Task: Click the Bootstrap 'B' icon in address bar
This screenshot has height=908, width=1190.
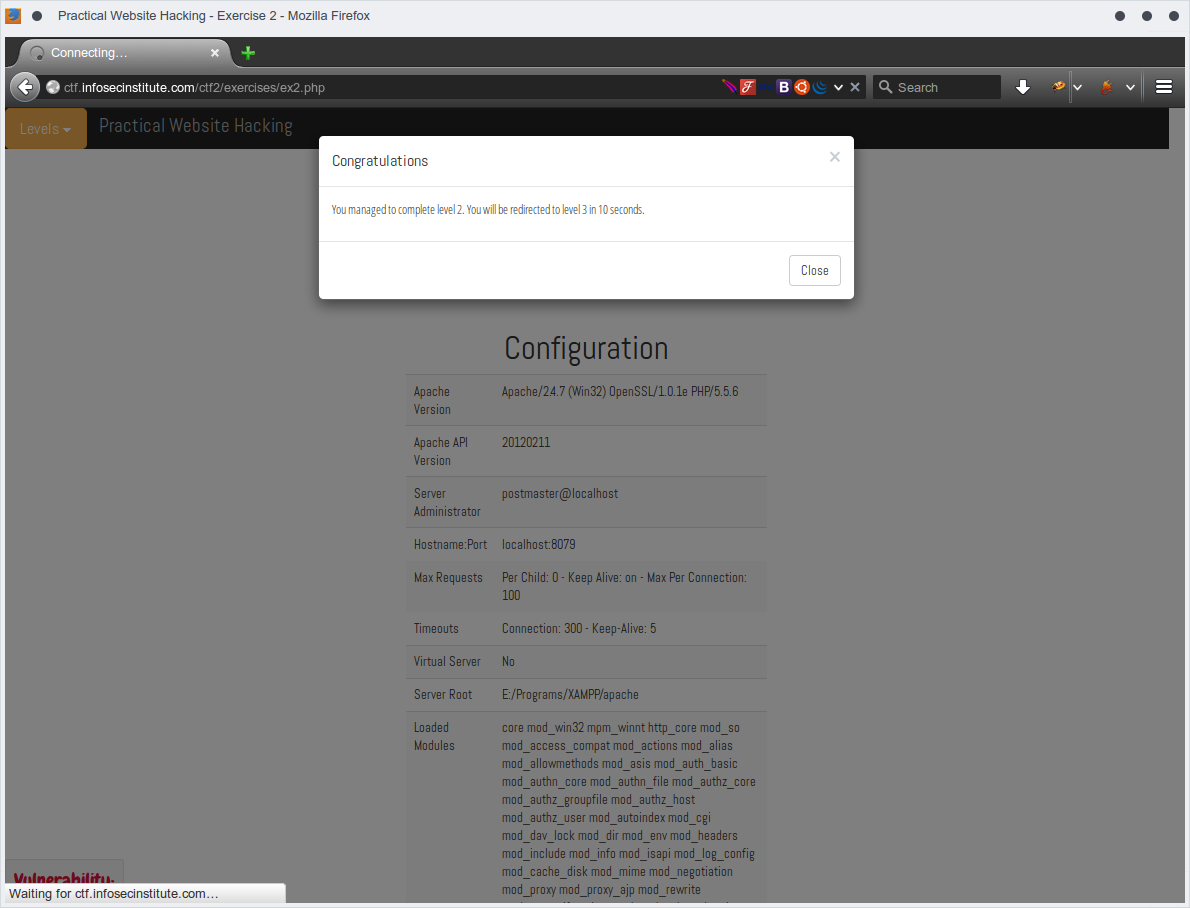Action: [x=784, y=87]
